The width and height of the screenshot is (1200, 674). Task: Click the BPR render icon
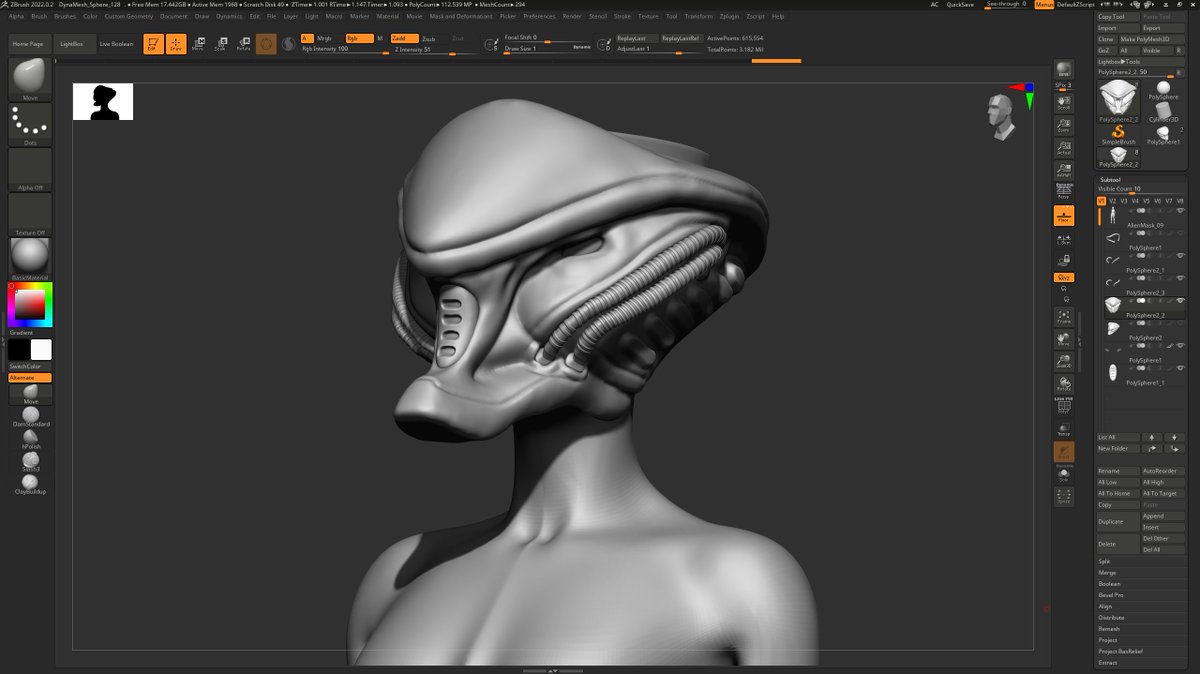point(1064,71)
